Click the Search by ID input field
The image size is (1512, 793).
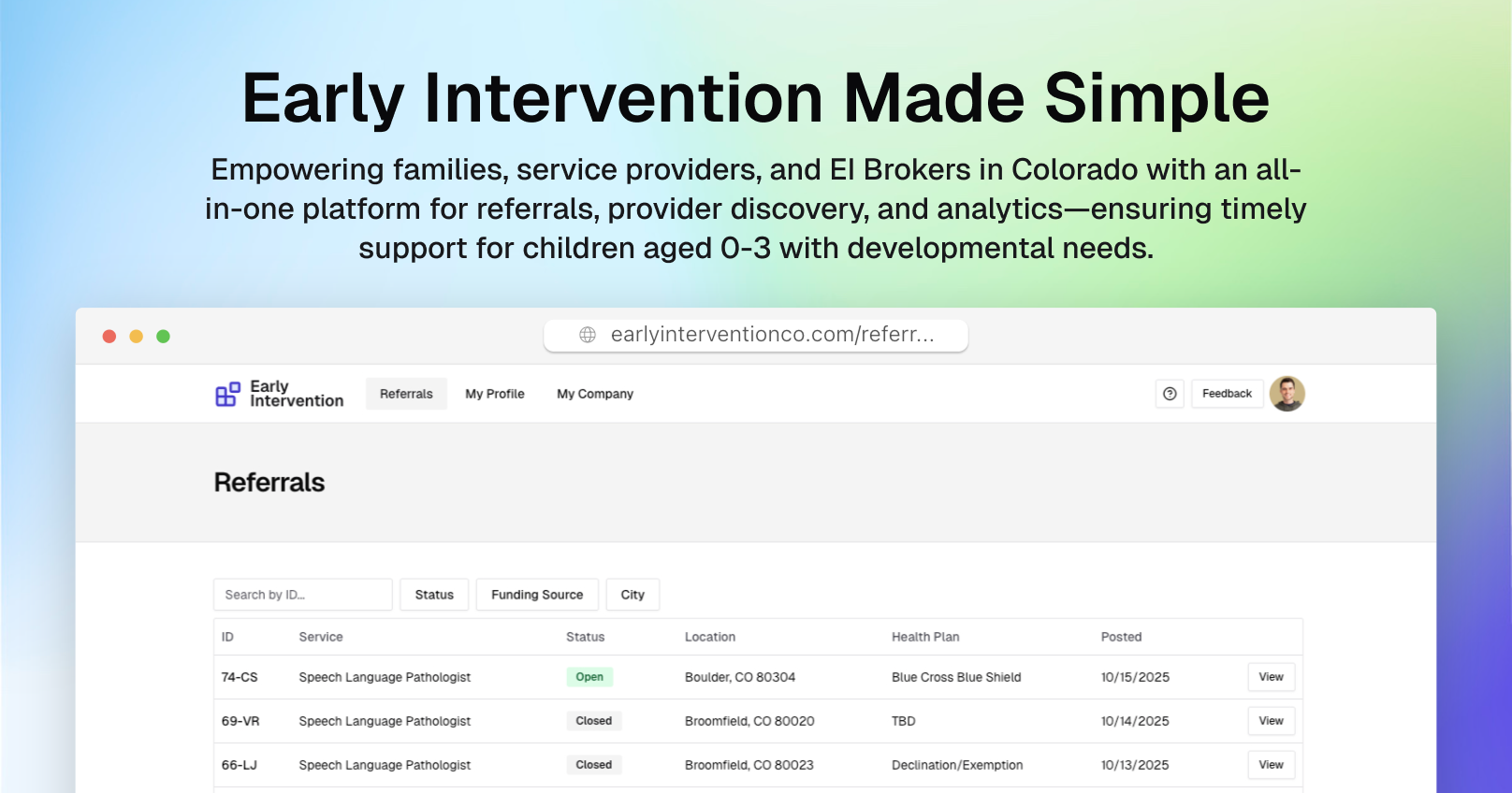(x=302, y=594)
